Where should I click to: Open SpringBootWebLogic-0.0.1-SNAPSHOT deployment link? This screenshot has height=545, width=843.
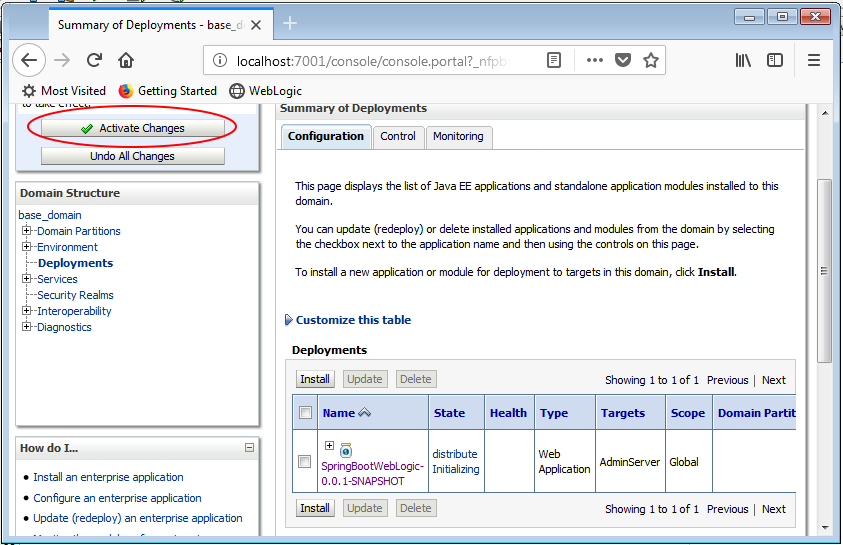[373, 474]
